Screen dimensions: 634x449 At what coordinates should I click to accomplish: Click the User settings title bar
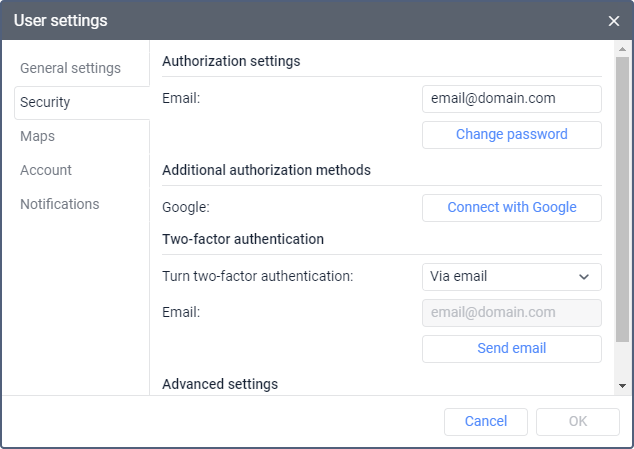(300, 21)
